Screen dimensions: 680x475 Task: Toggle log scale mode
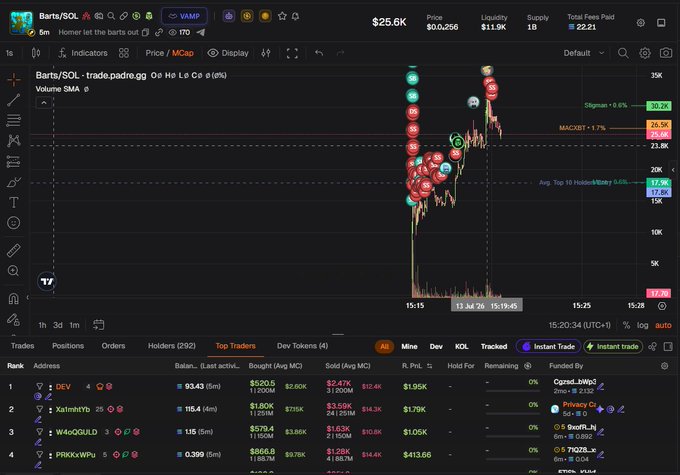[x=642, y=325]
